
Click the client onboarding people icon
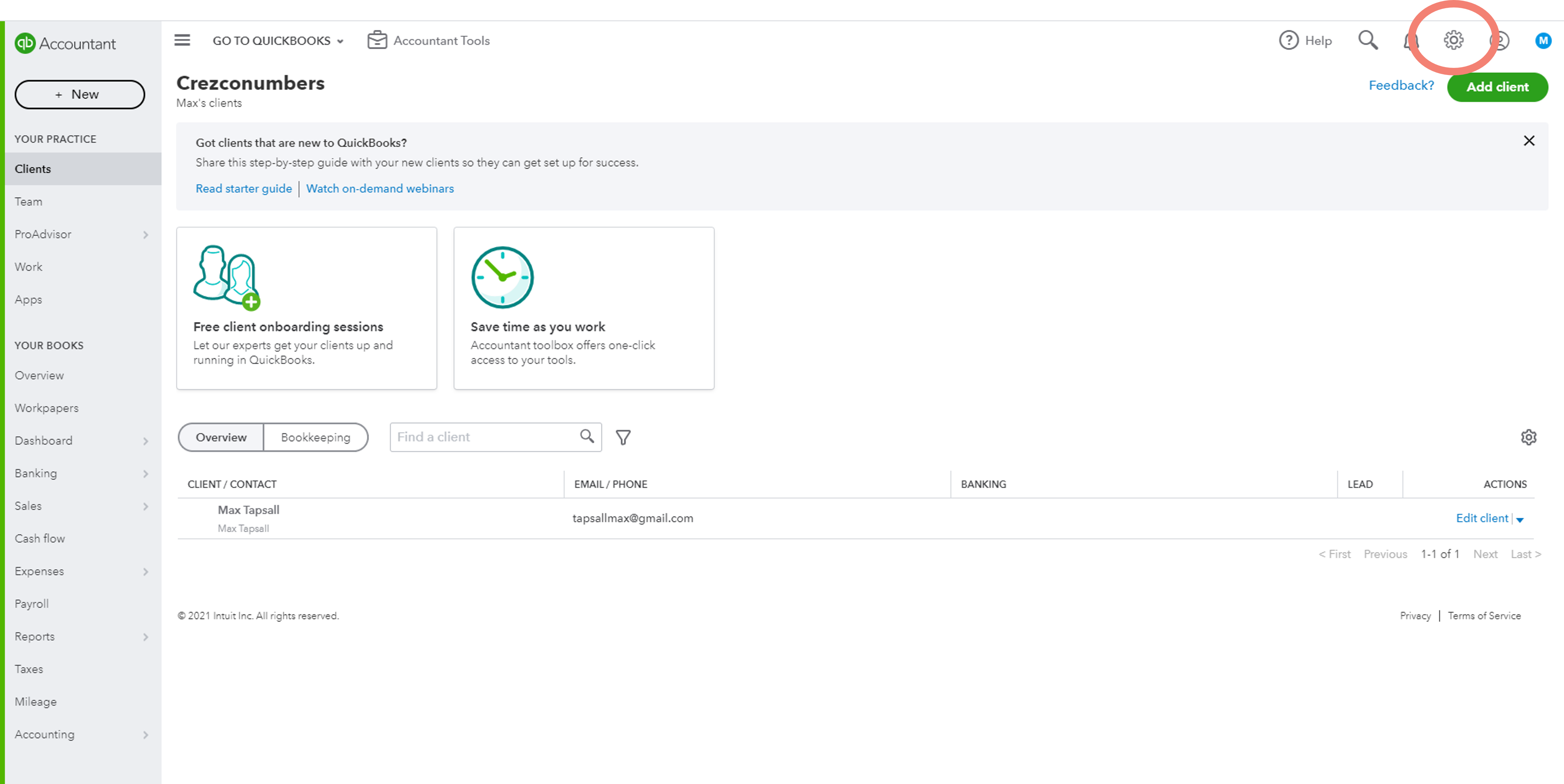226,278
